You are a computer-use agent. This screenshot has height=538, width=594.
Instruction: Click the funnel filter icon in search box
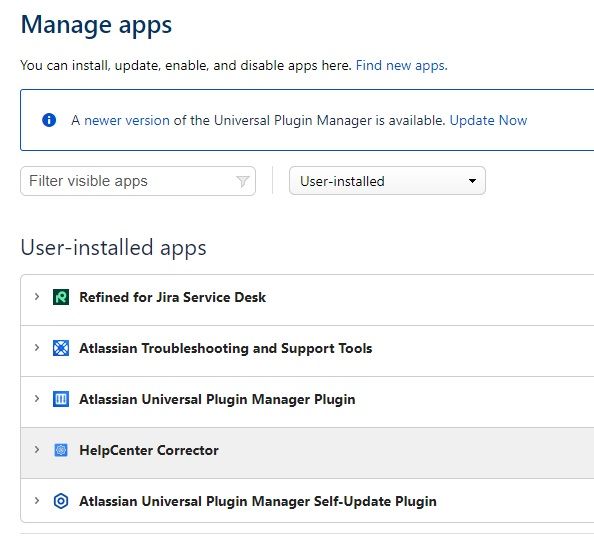pos(242,181)
